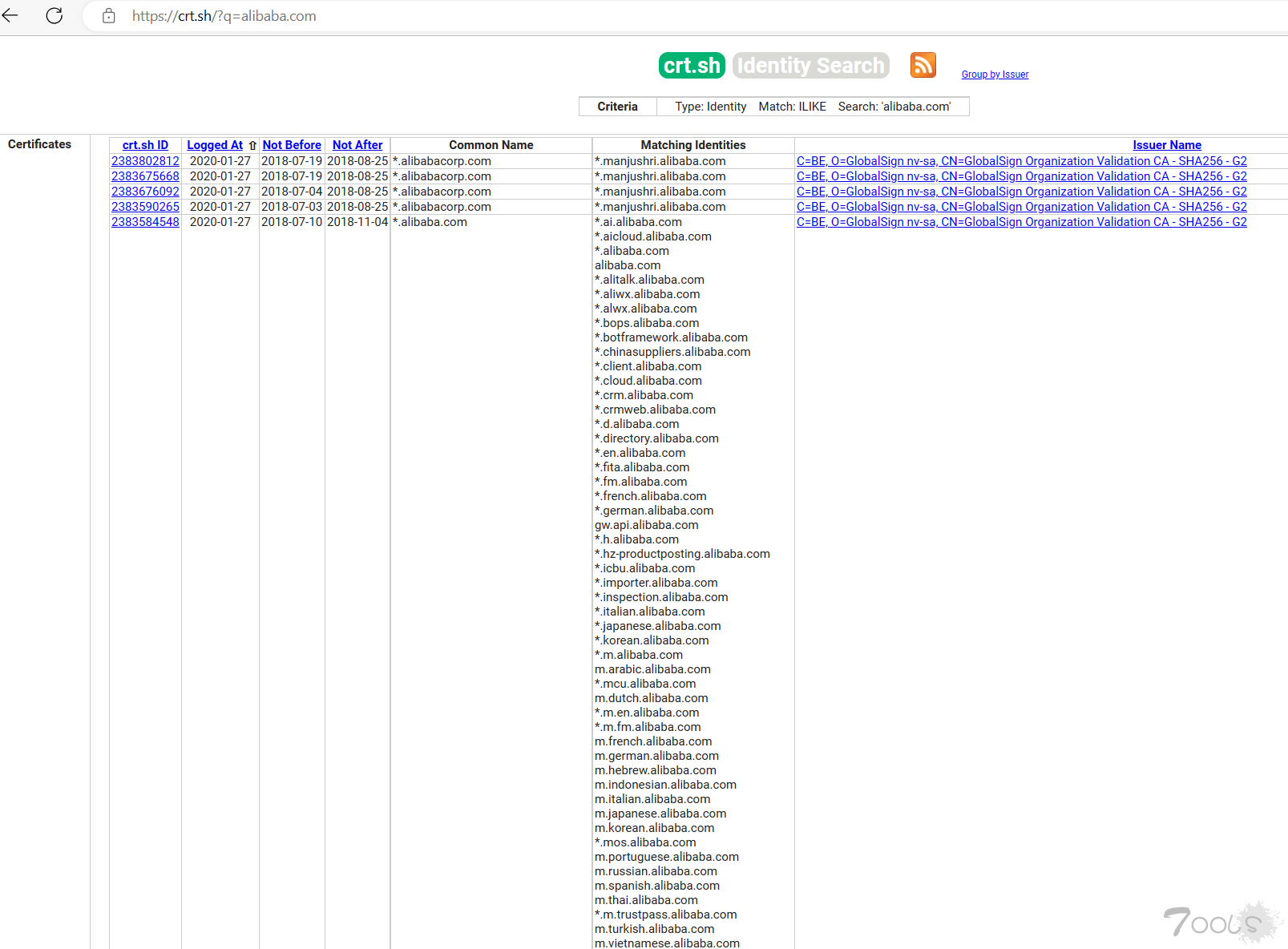Click the sort arrow beside Logged At
The width and height of the screenshot is (1288, 949).
coord(252,145)
